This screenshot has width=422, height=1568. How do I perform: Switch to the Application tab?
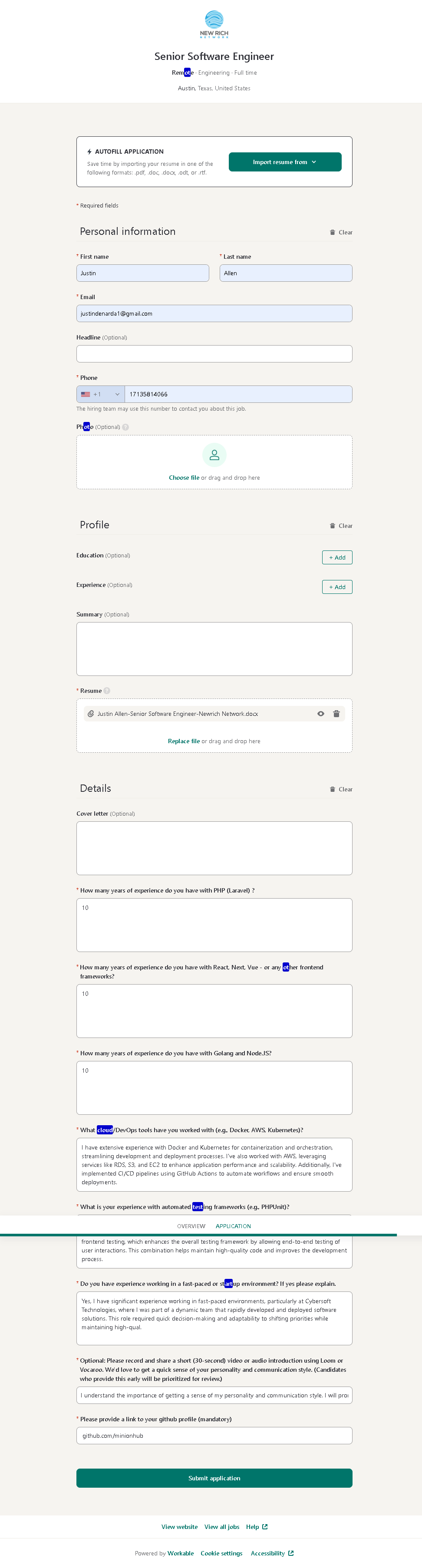233,1226
